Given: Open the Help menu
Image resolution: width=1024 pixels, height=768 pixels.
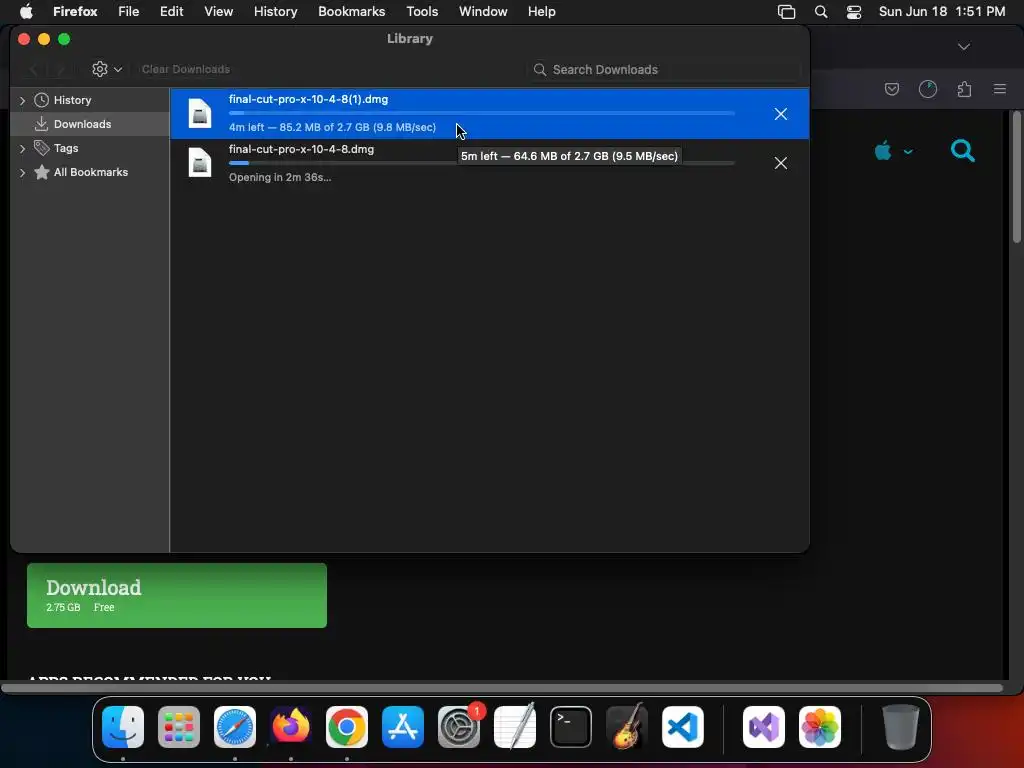Looking at the screenshot, I should [541, 12].
